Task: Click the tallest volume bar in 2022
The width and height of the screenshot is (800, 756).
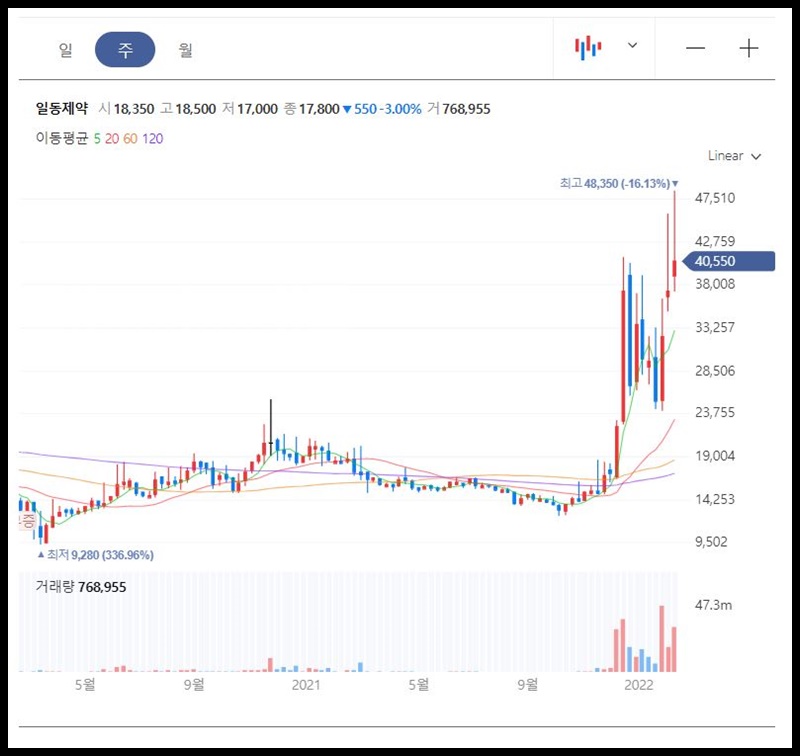Action: (x=662, y=638)
